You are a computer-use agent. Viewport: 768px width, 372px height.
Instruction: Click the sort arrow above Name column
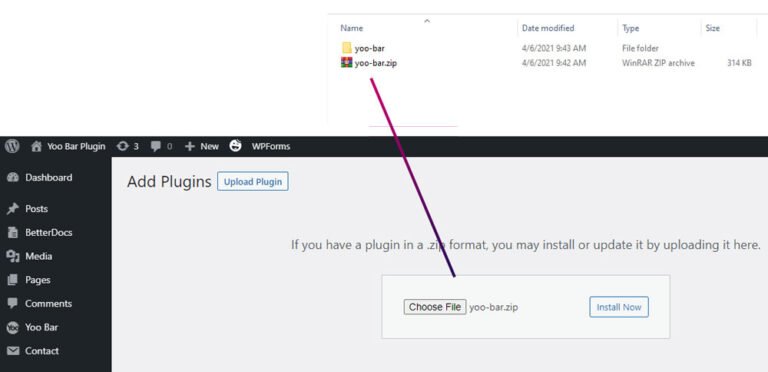click(427, 21)
